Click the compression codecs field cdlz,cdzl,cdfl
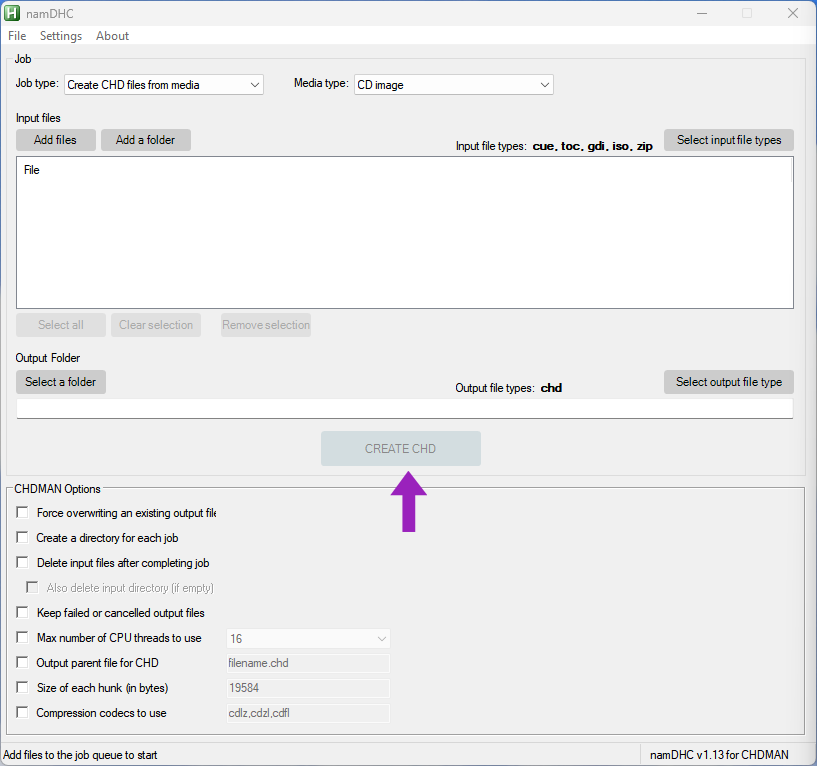Screen dimensions: 817x766 point(308,713)
